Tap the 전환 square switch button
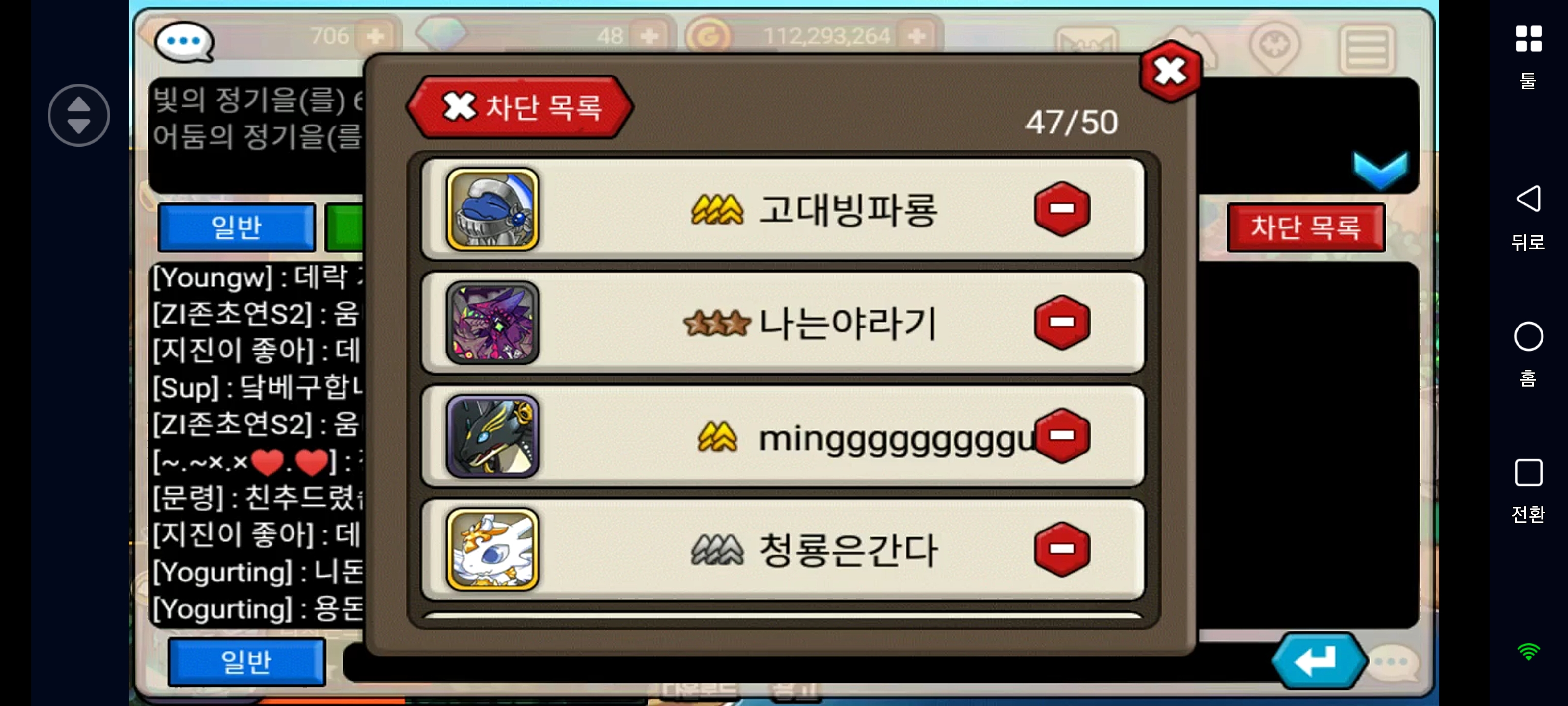Viewport: 1568px width, 706px height. click(1528, 490)
